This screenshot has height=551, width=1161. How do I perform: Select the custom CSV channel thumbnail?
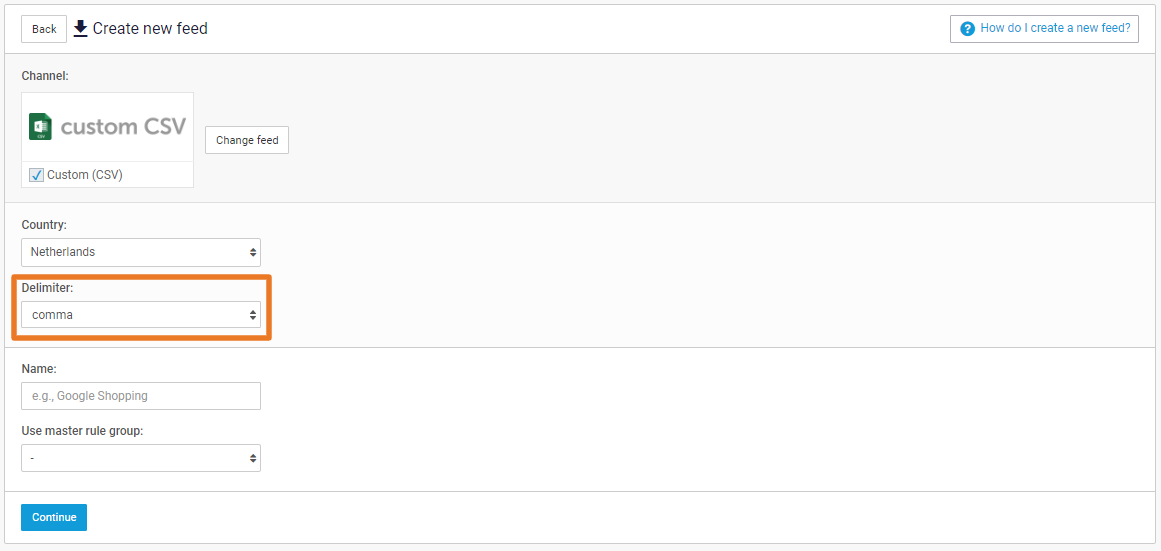coord(107,127)
